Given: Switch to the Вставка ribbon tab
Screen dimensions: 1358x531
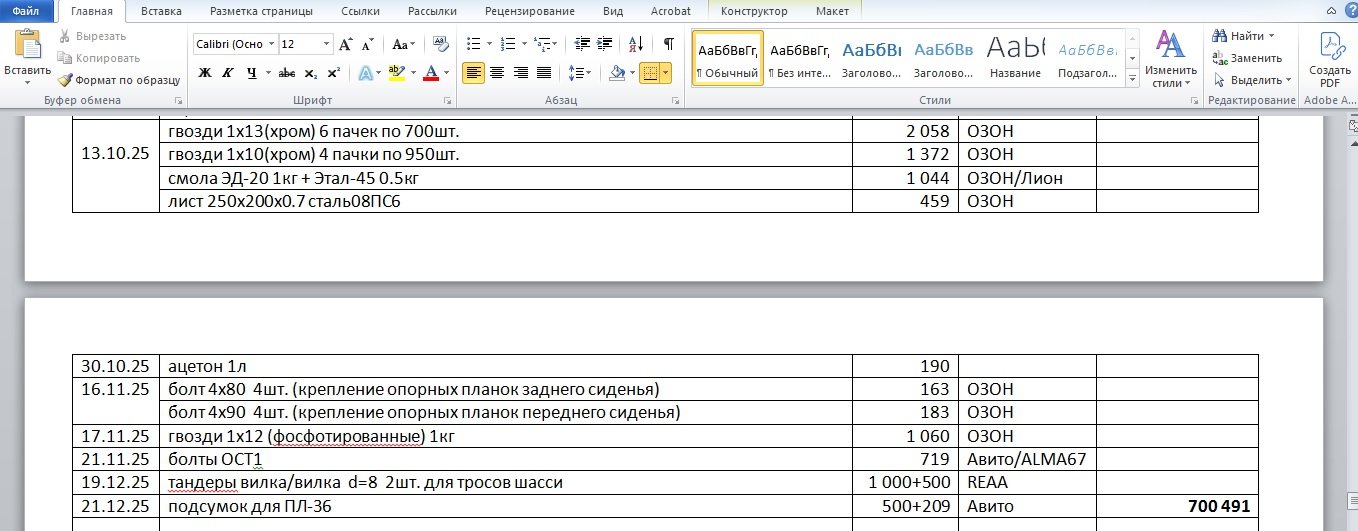Looking at the screenshot, I should pyautogui.click(x=161, y=11).
